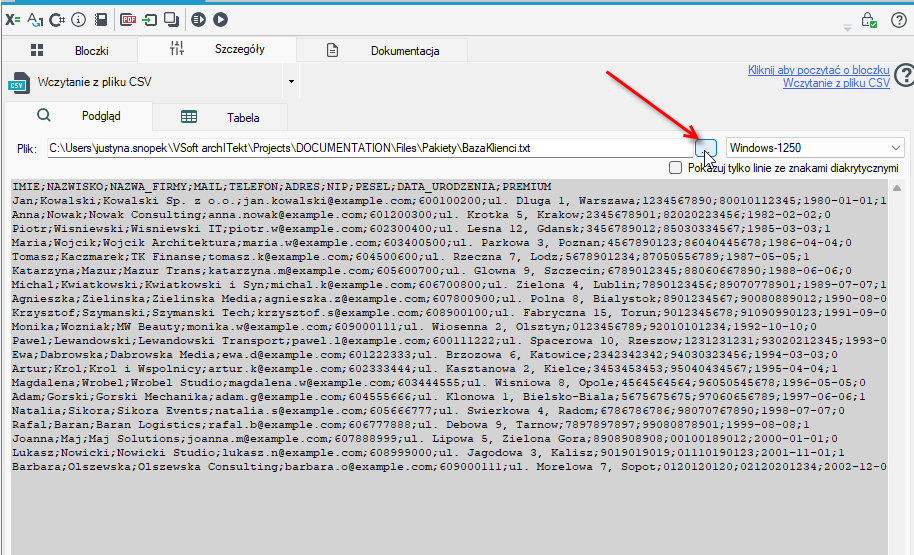Open the Dokumentacja tab
Viewport: 914px width, 555px height.
382,50
